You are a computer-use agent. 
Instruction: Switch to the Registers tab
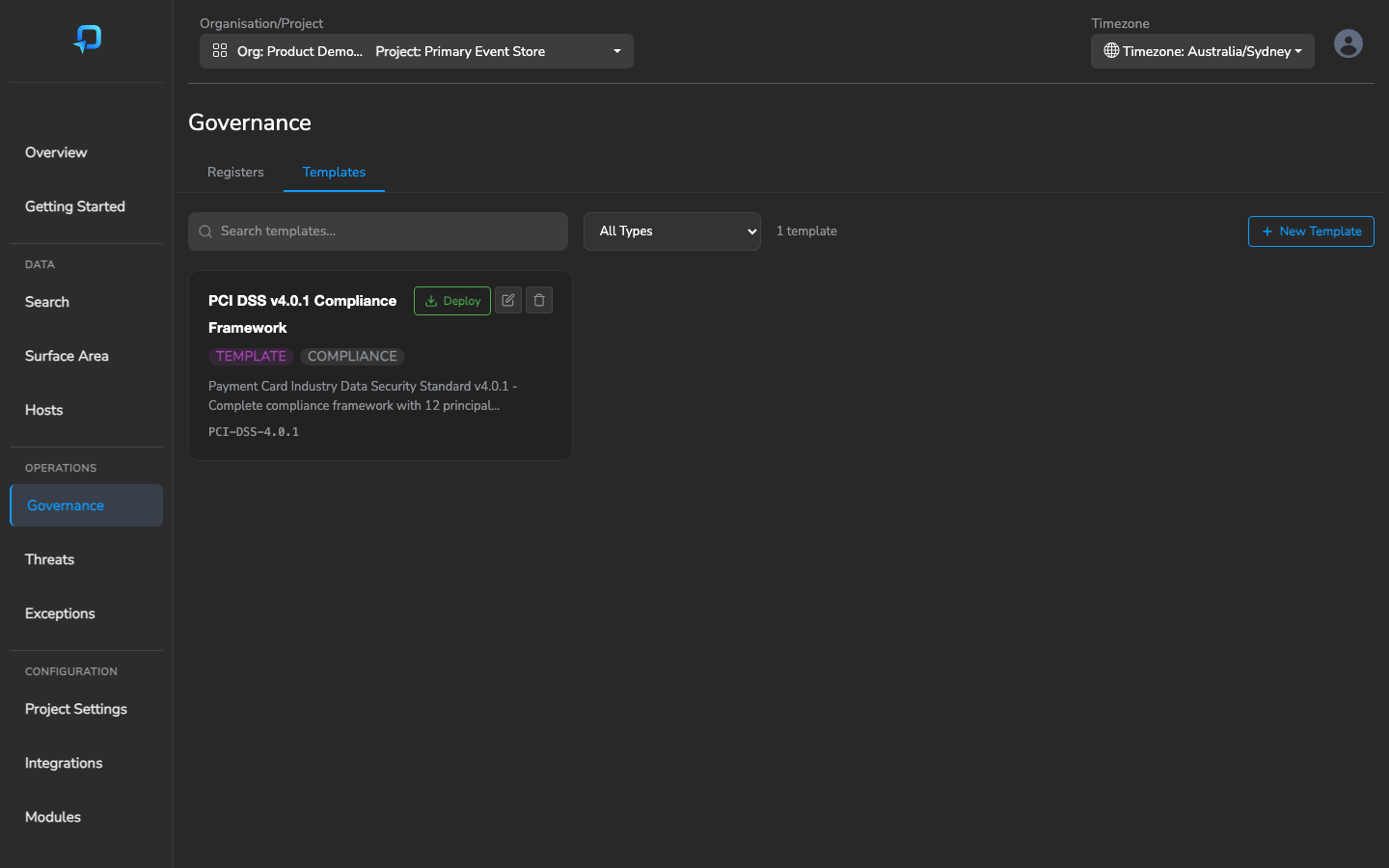[235, 172]
